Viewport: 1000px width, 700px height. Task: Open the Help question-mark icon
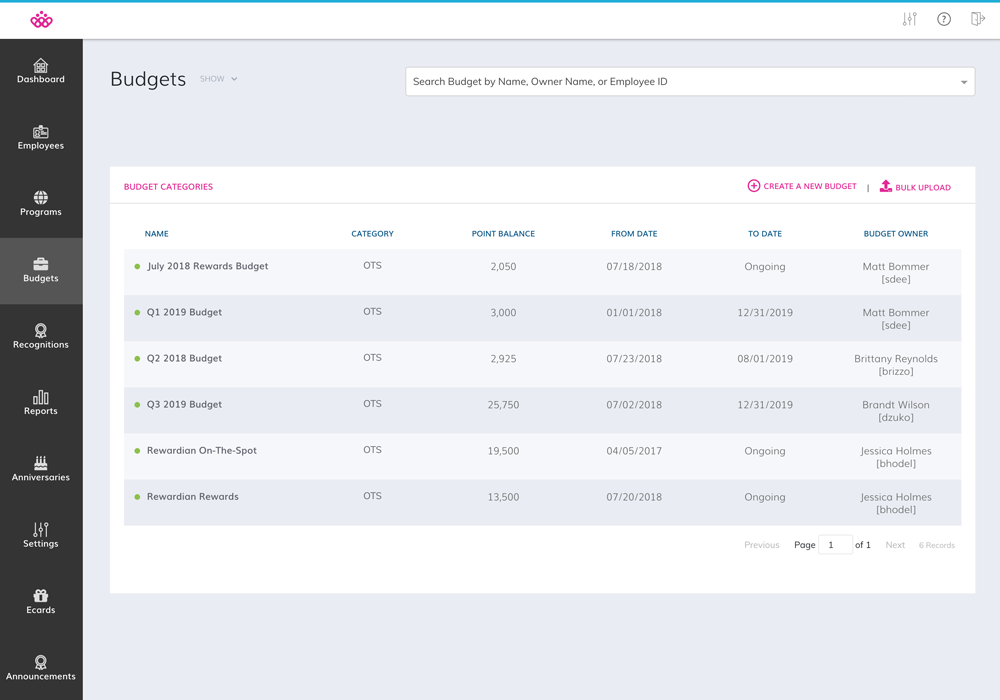pyautogui.click(x=943, y=18)
